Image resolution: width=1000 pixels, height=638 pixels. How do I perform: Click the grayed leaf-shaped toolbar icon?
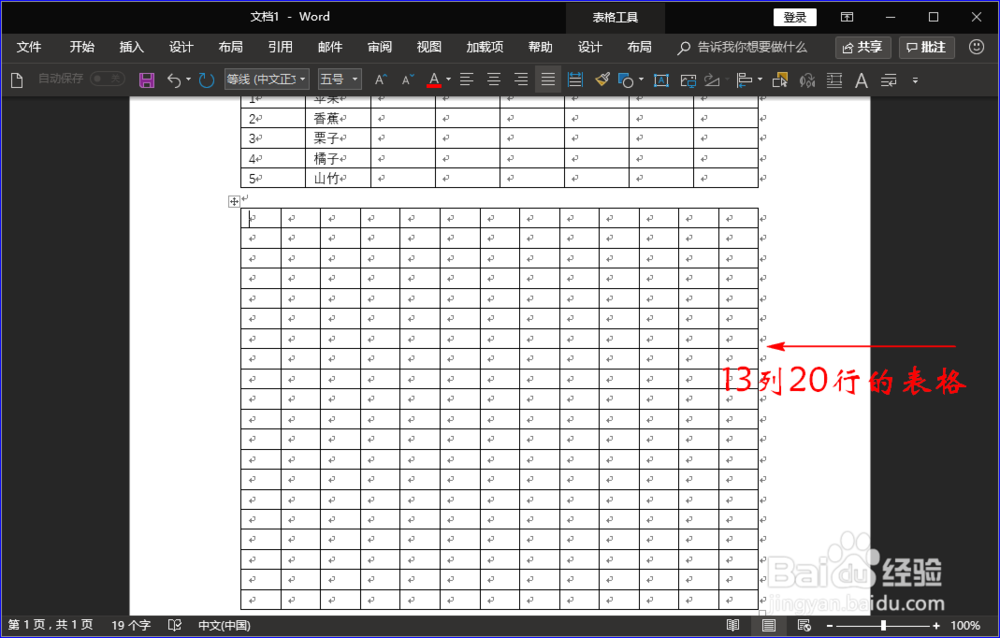(807, 80)
